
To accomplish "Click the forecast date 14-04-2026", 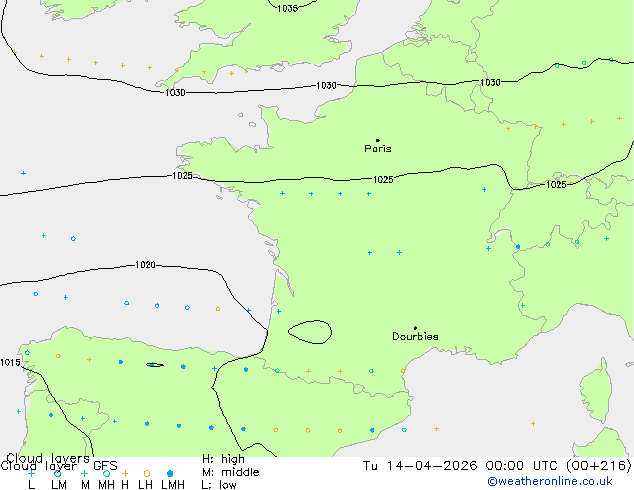I will (x=432, y=466).
